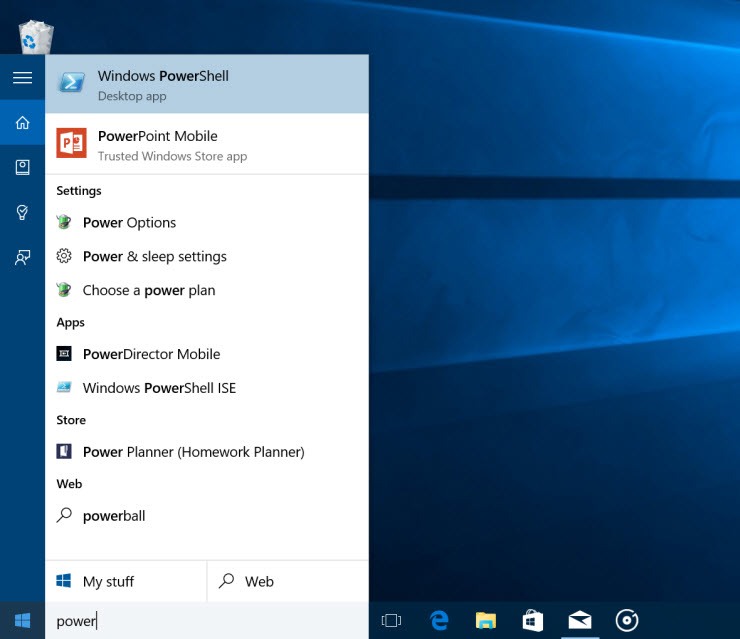Open Choose a power plan

148,291
